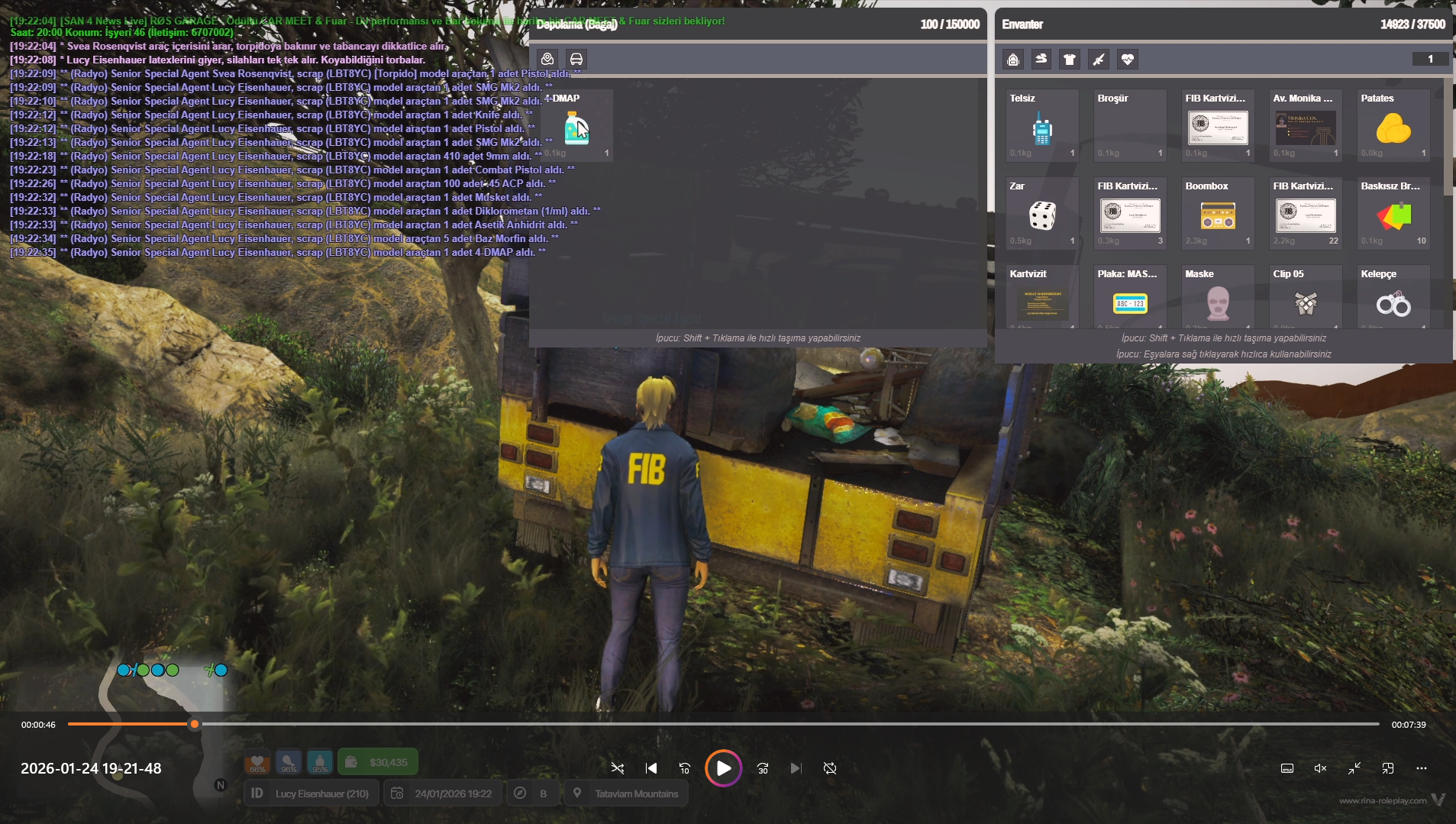Viewport: 1456px width, 824px height.
Task: Select the weapons tab in Envanter
Action: [x=1099, y=59]
